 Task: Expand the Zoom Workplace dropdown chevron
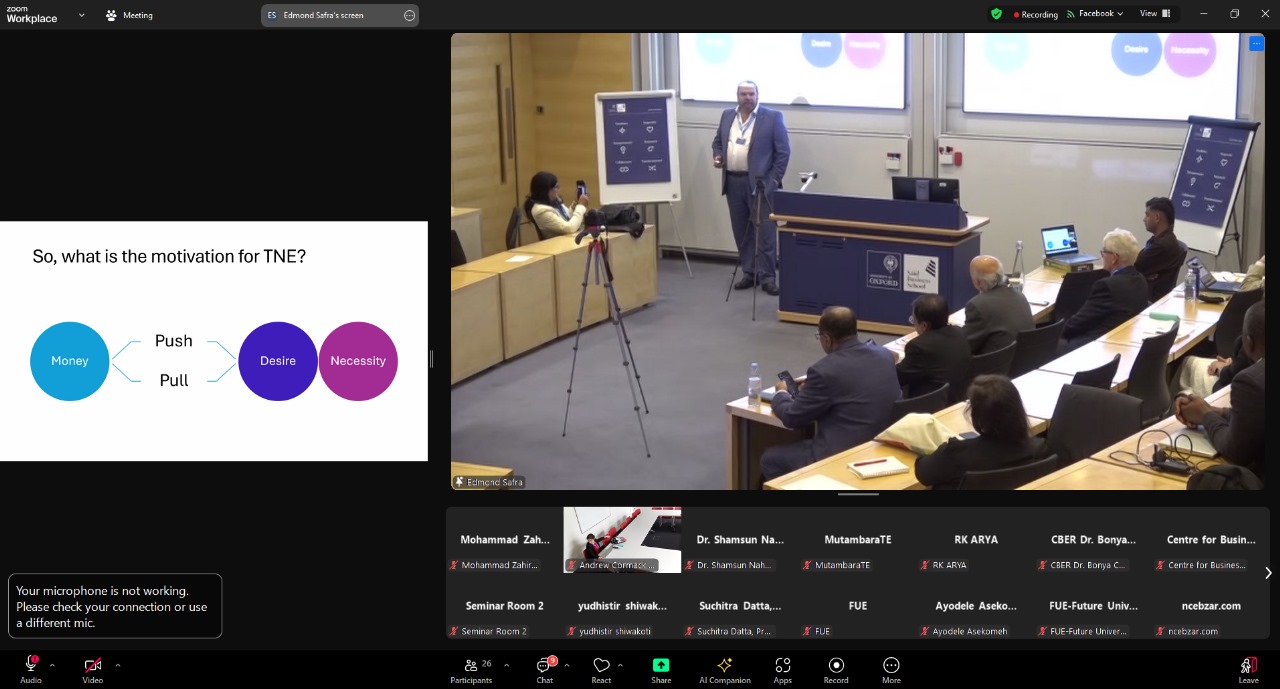[82, 15]
